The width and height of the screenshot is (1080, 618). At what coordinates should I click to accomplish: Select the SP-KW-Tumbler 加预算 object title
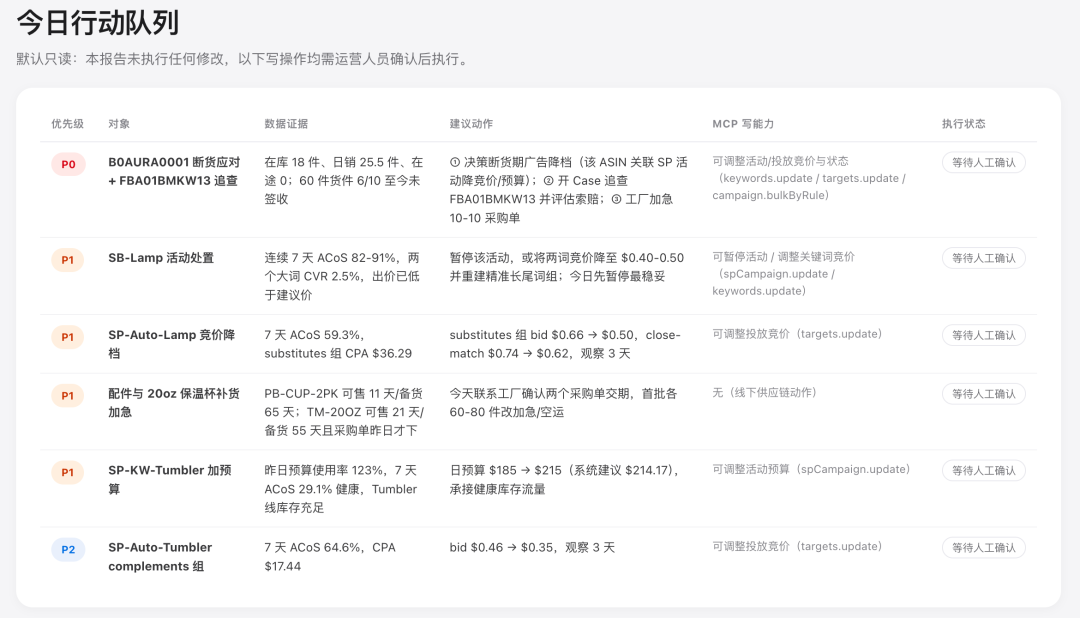click(169, 480)
